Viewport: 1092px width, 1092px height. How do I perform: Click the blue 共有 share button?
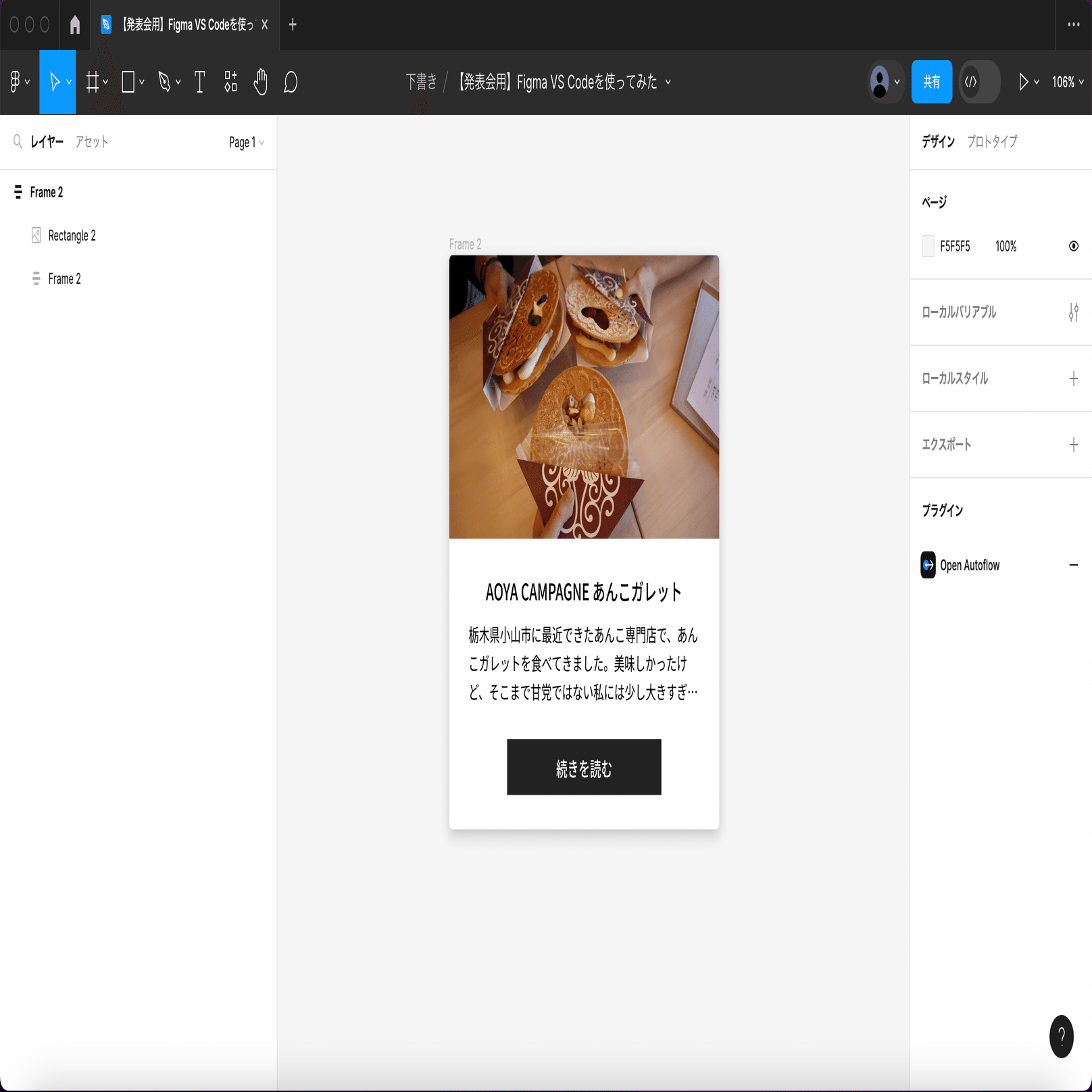click(x=932, y=82)
